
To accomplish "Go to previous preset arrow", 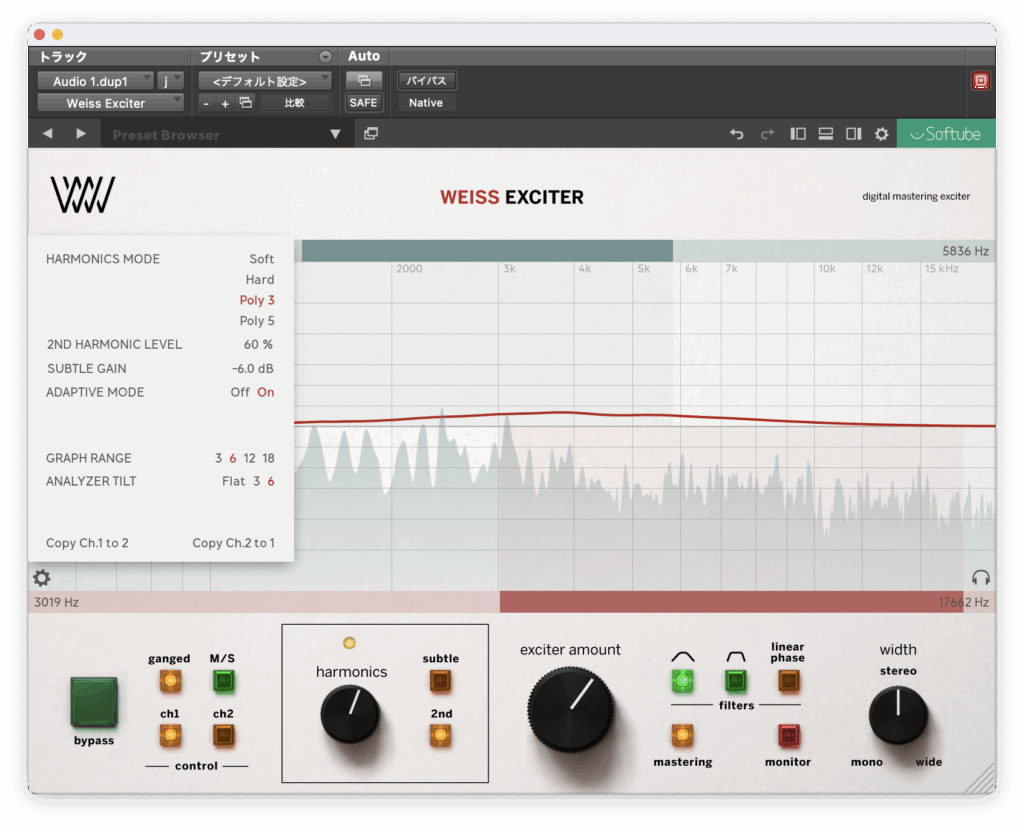I will pyautogui.click(x=48, y=134).
